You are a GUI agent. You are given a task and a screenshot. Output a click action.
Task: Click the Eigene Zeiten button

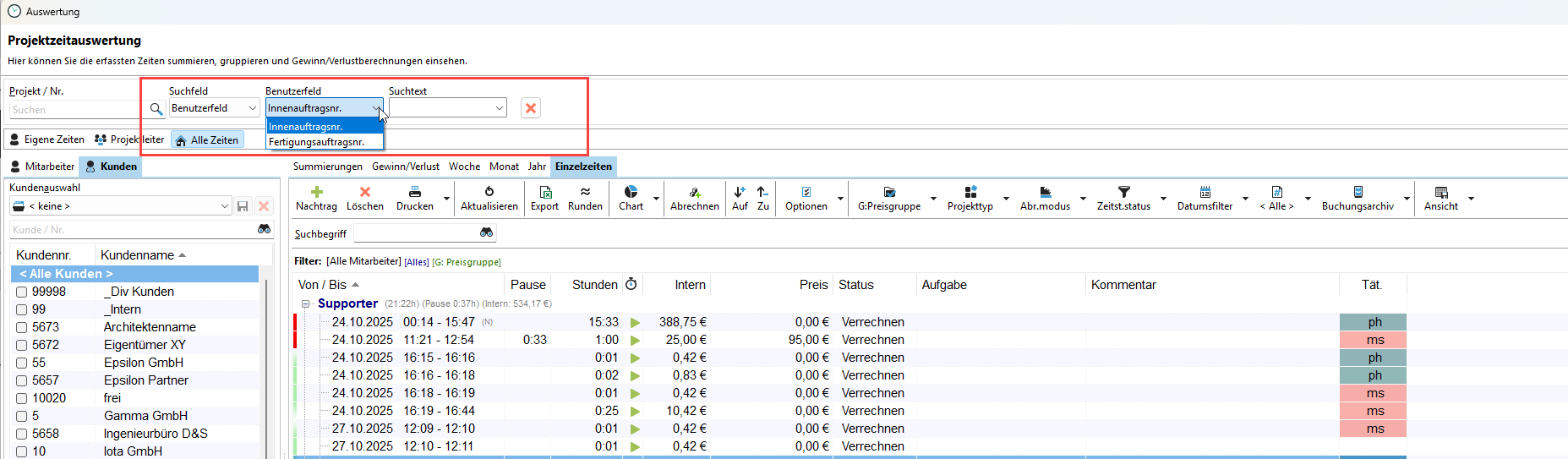(47, 139)
